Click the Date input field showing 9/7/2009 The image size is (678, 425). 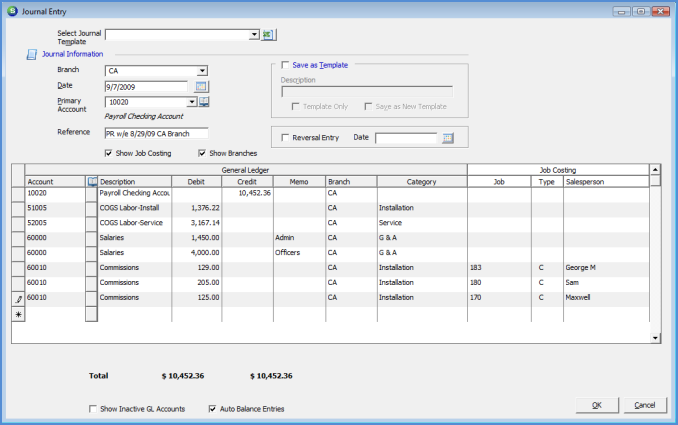click(x=146, y=87)
